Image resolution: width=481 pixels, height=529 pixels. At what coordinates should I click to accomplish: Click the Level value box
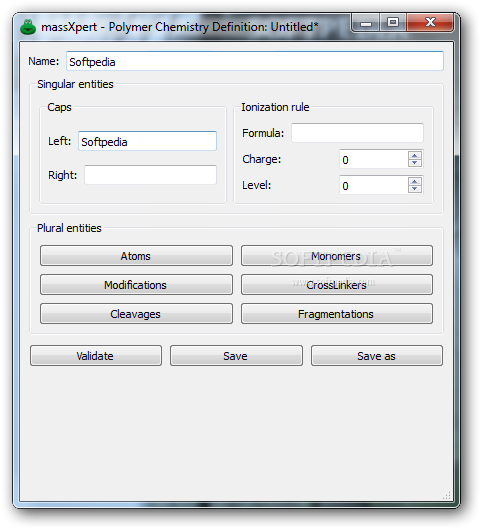coord(373,185)
